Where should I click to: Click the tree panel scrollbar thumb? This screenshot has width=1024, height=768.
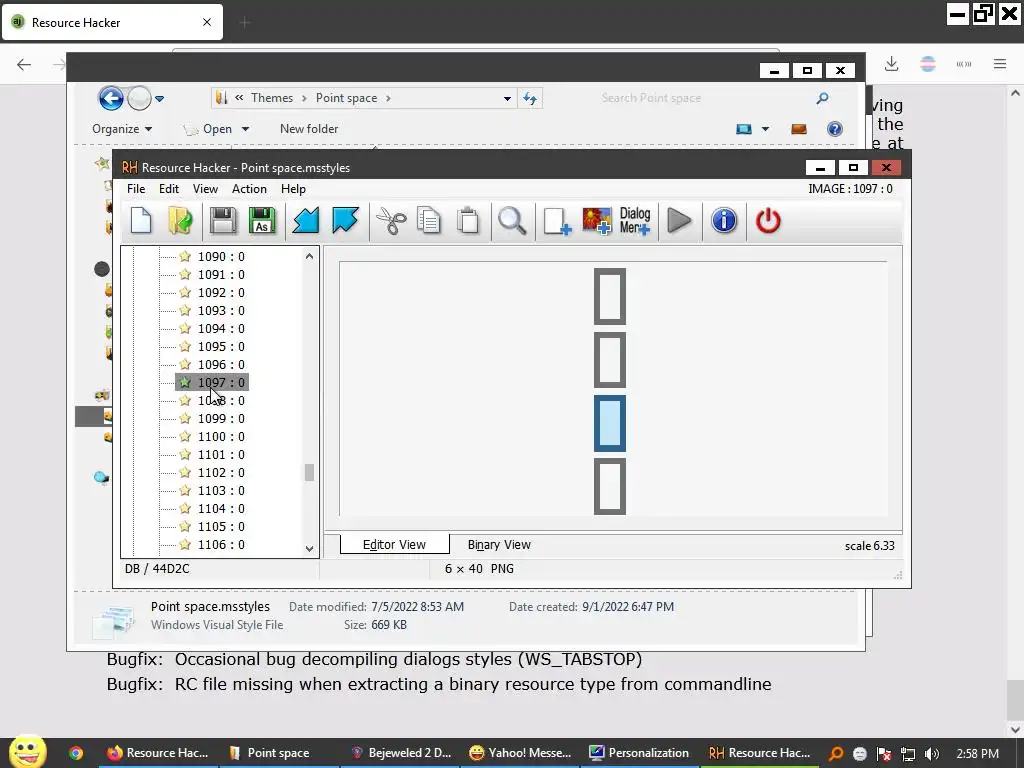[x=309, y=472]
